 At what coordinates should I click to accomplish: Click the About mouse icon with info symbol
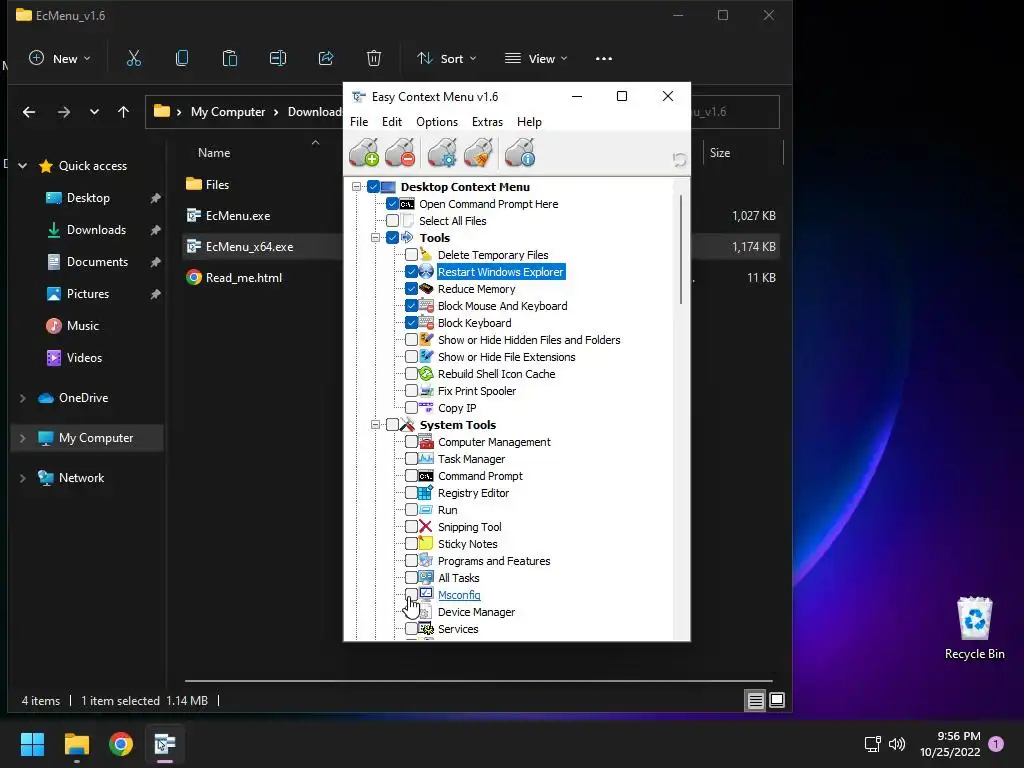coord(520,152)
